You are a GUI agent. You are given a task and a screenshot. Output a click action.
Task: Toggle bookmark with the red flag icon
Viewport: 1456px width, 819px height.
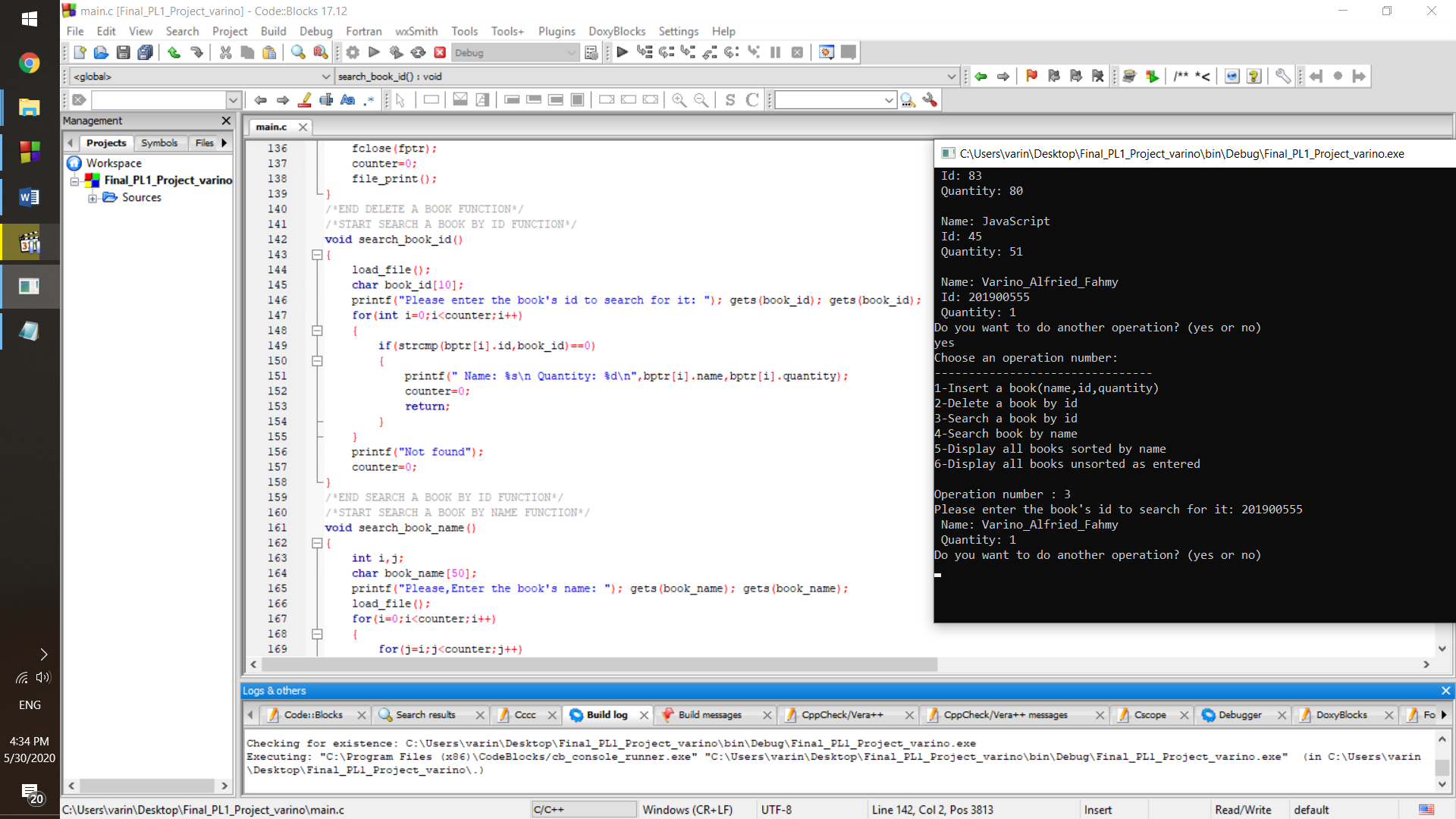pyautogui.click(x=1031, y=76)
